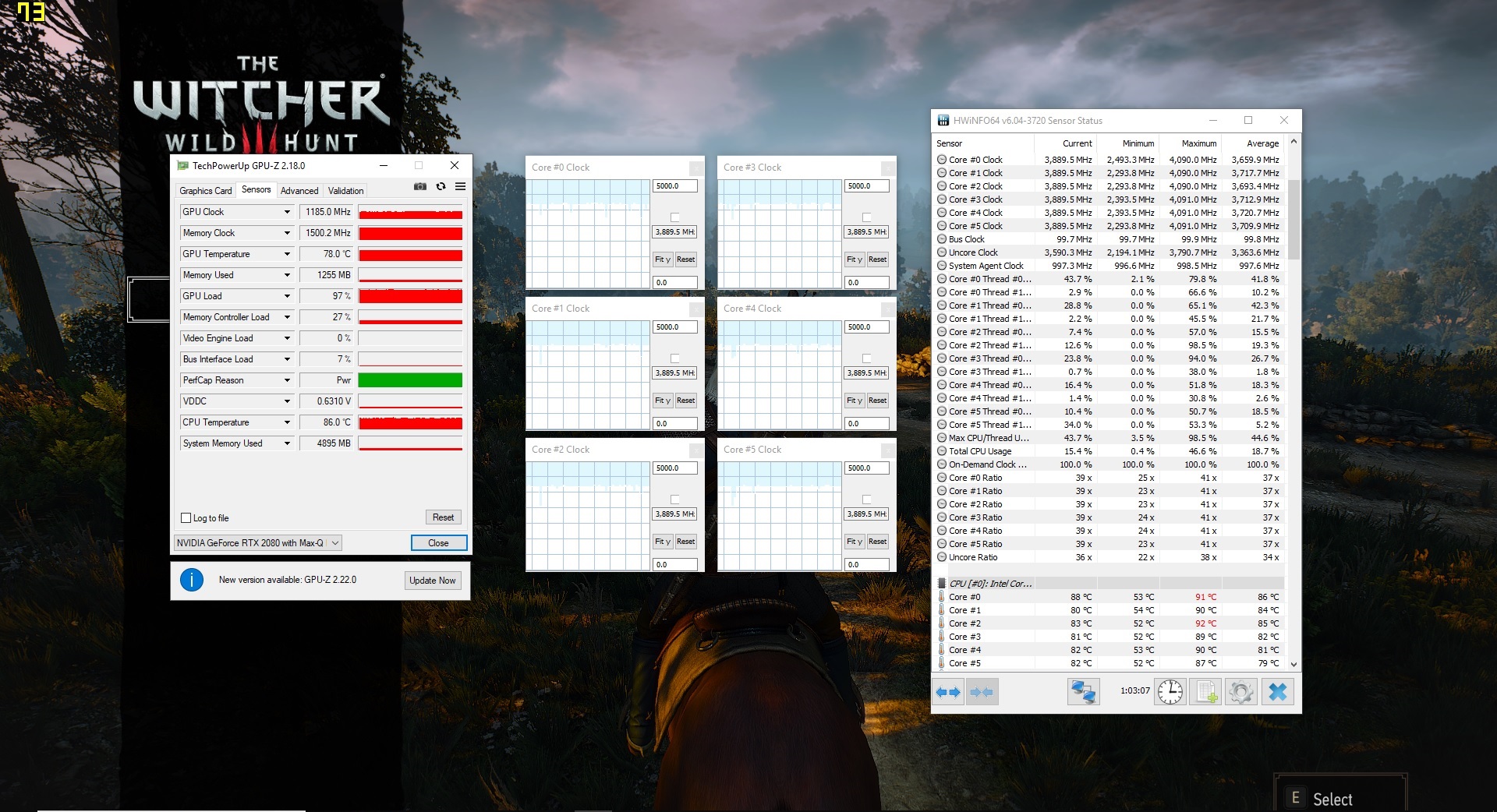Click the sensor icon beside Bus Clock

click(942, 239)
